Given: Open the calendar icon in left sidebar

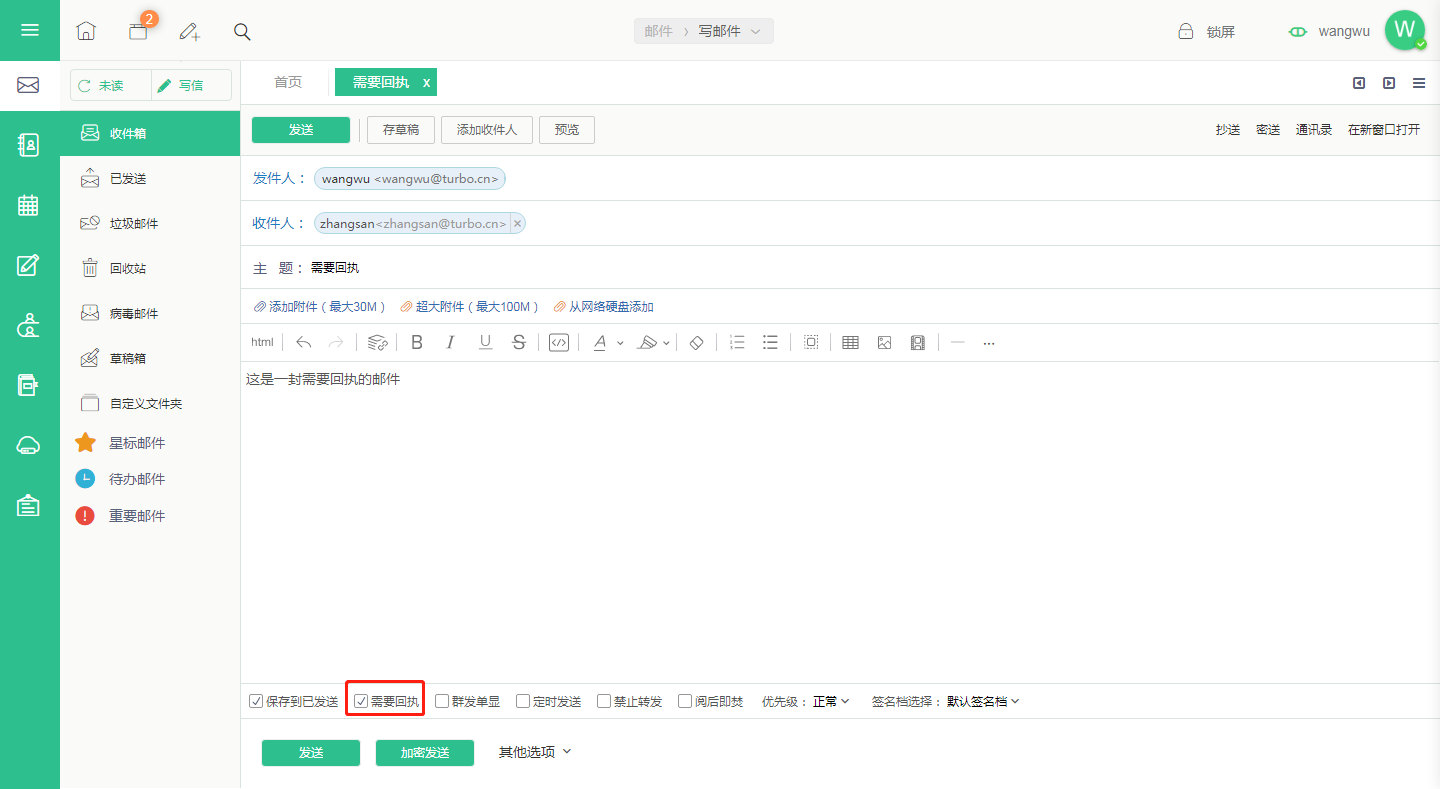Looking at the screenshot, I should (28, 205).
